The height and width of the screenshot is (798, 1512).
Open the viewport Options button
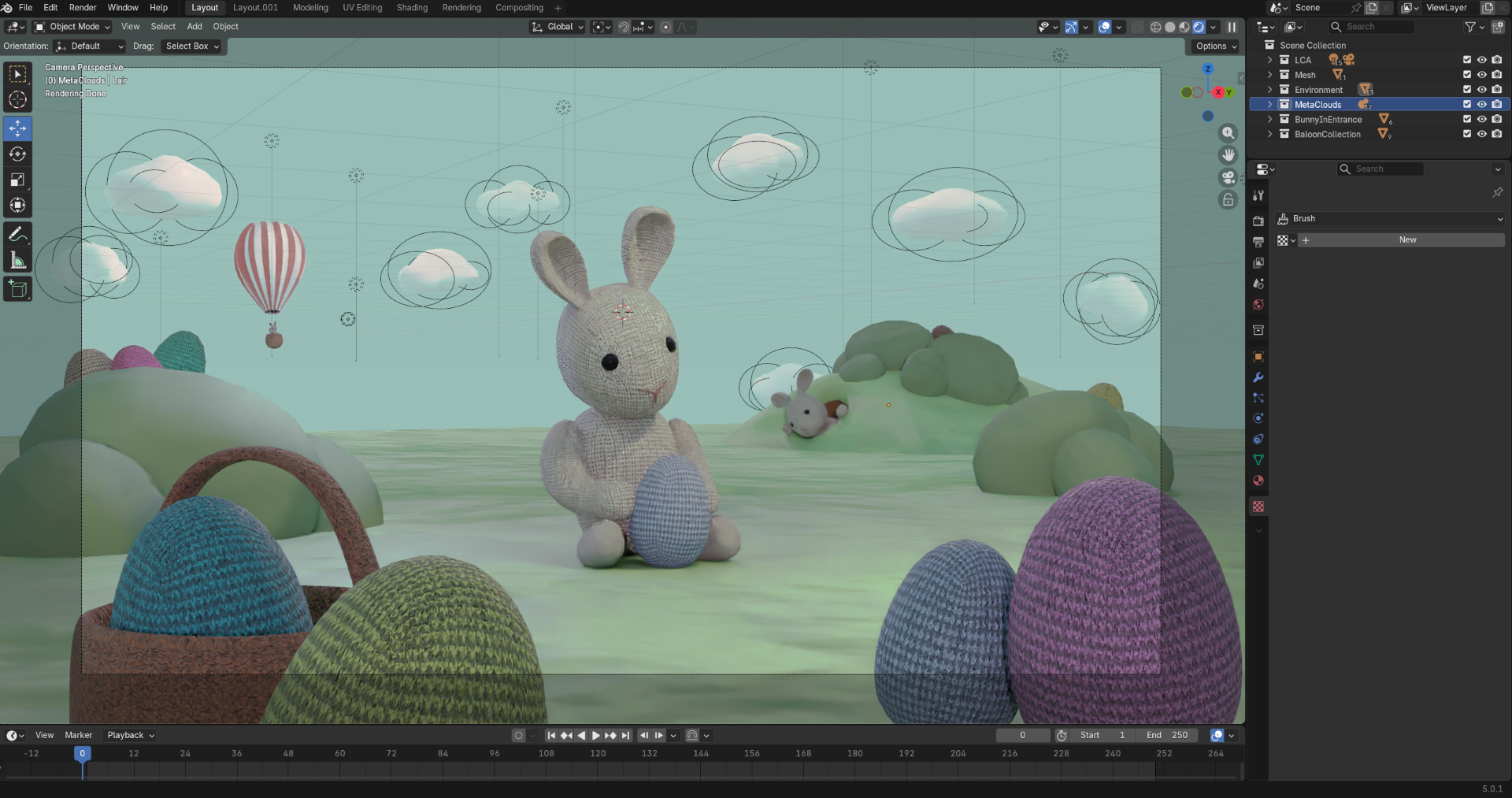1215,46
